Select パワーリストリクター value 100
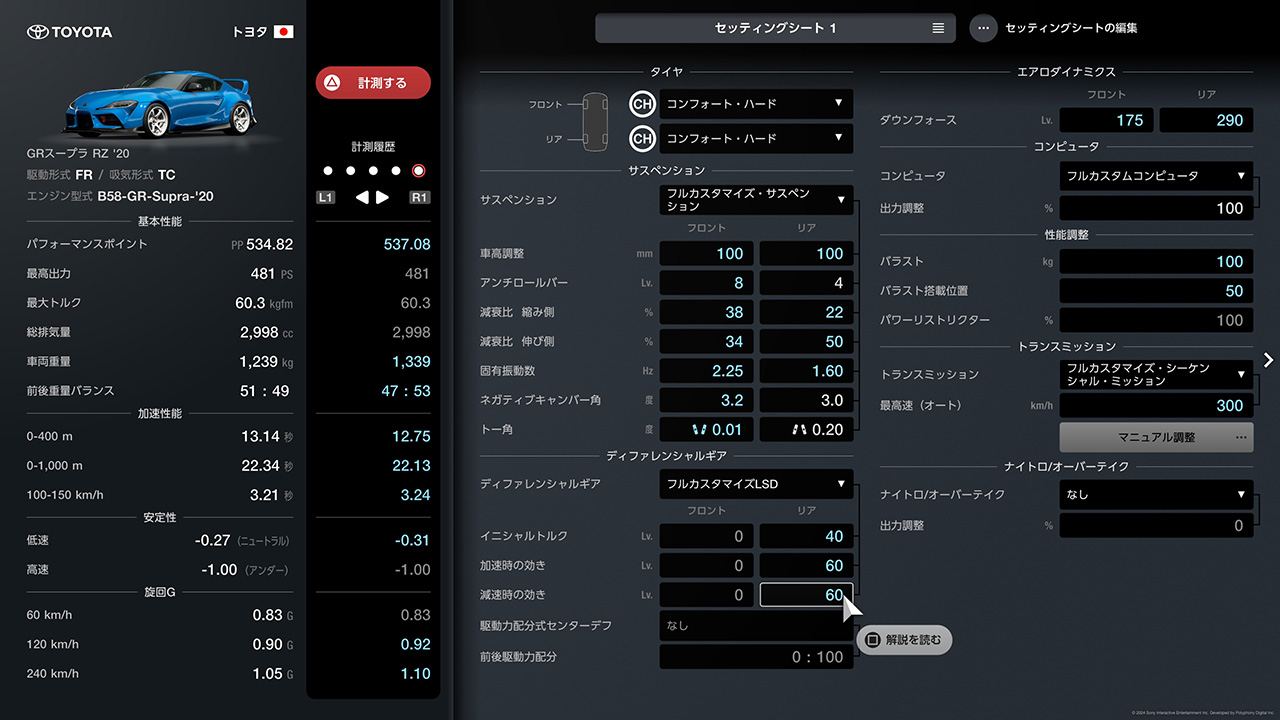The image size is (1280, 720). (x=1156, y=320)
